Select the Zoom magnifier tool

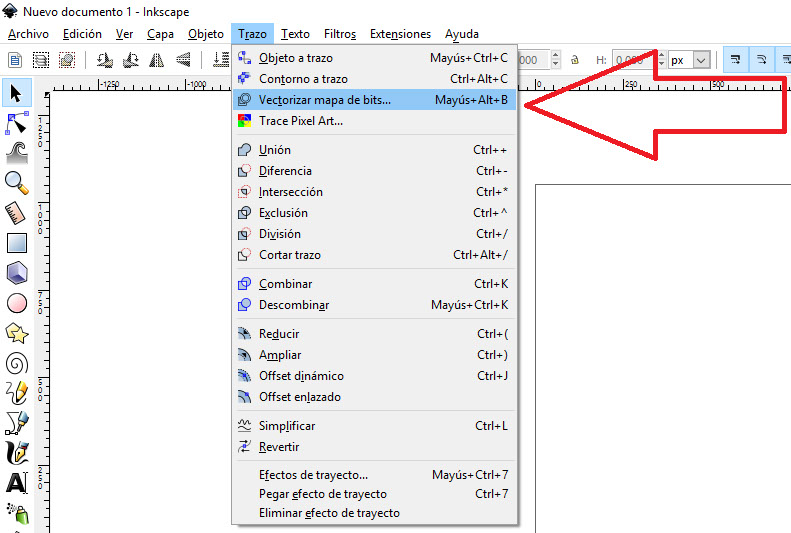17,183
